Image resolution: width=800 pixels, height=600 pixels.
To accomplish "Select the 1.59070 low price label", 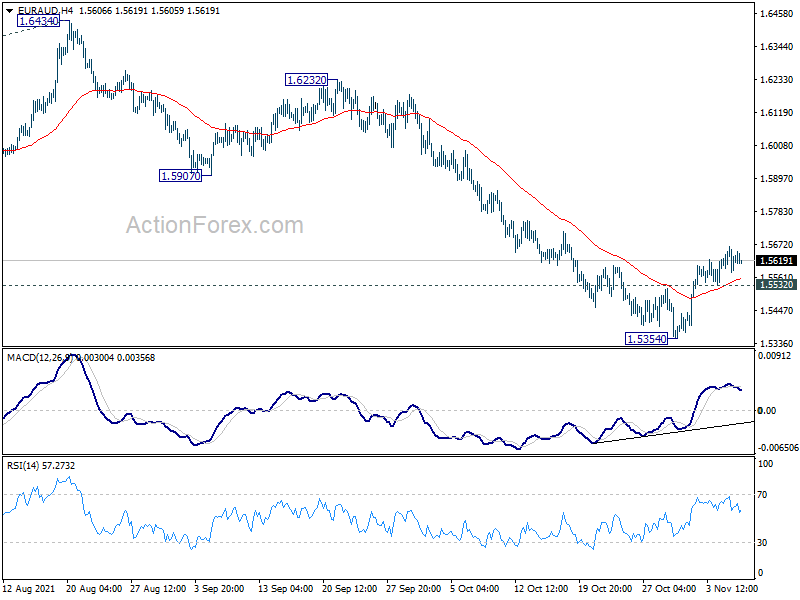I will tap(181, 176).
